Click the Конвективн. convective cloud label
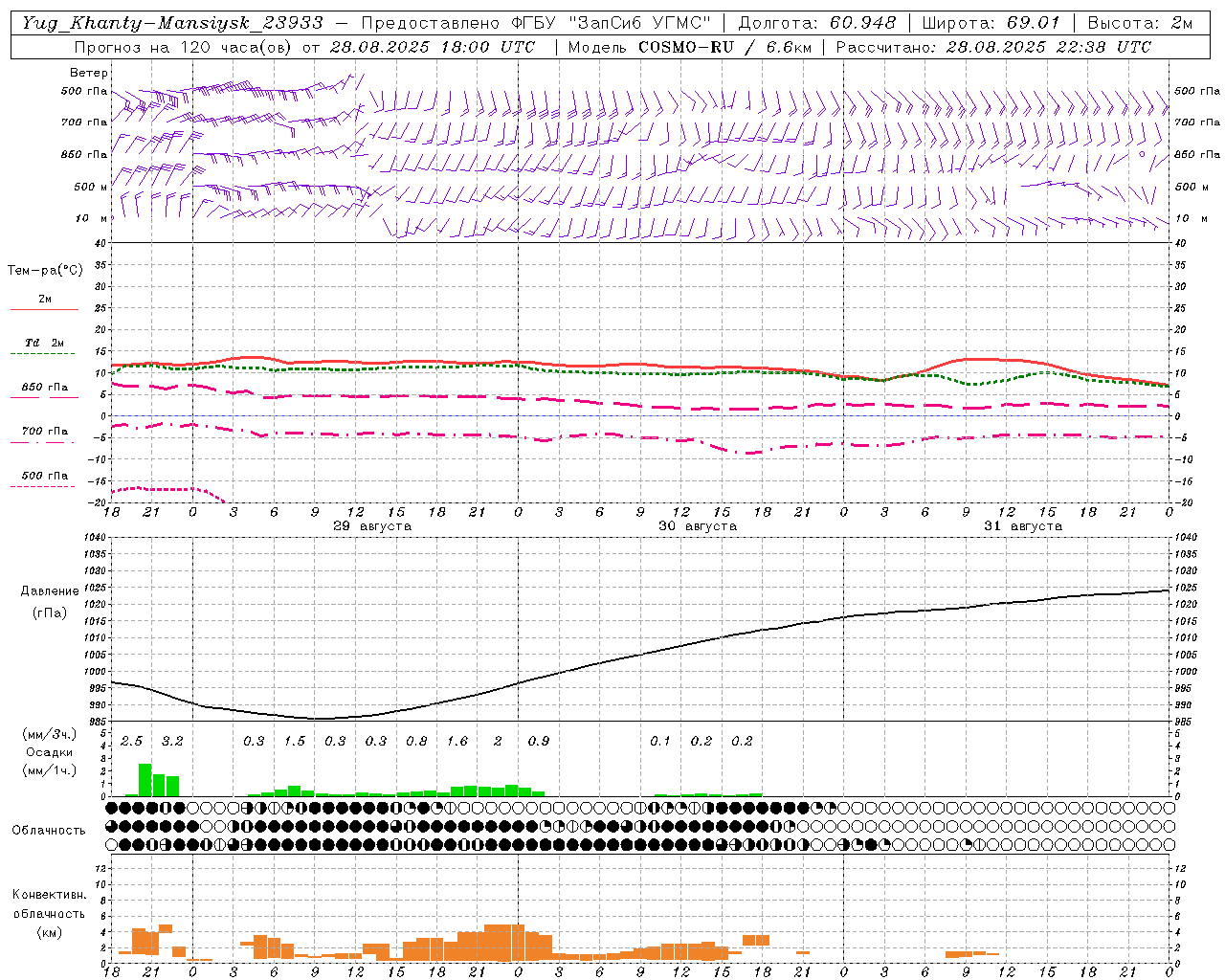 [x=50, y=895]
